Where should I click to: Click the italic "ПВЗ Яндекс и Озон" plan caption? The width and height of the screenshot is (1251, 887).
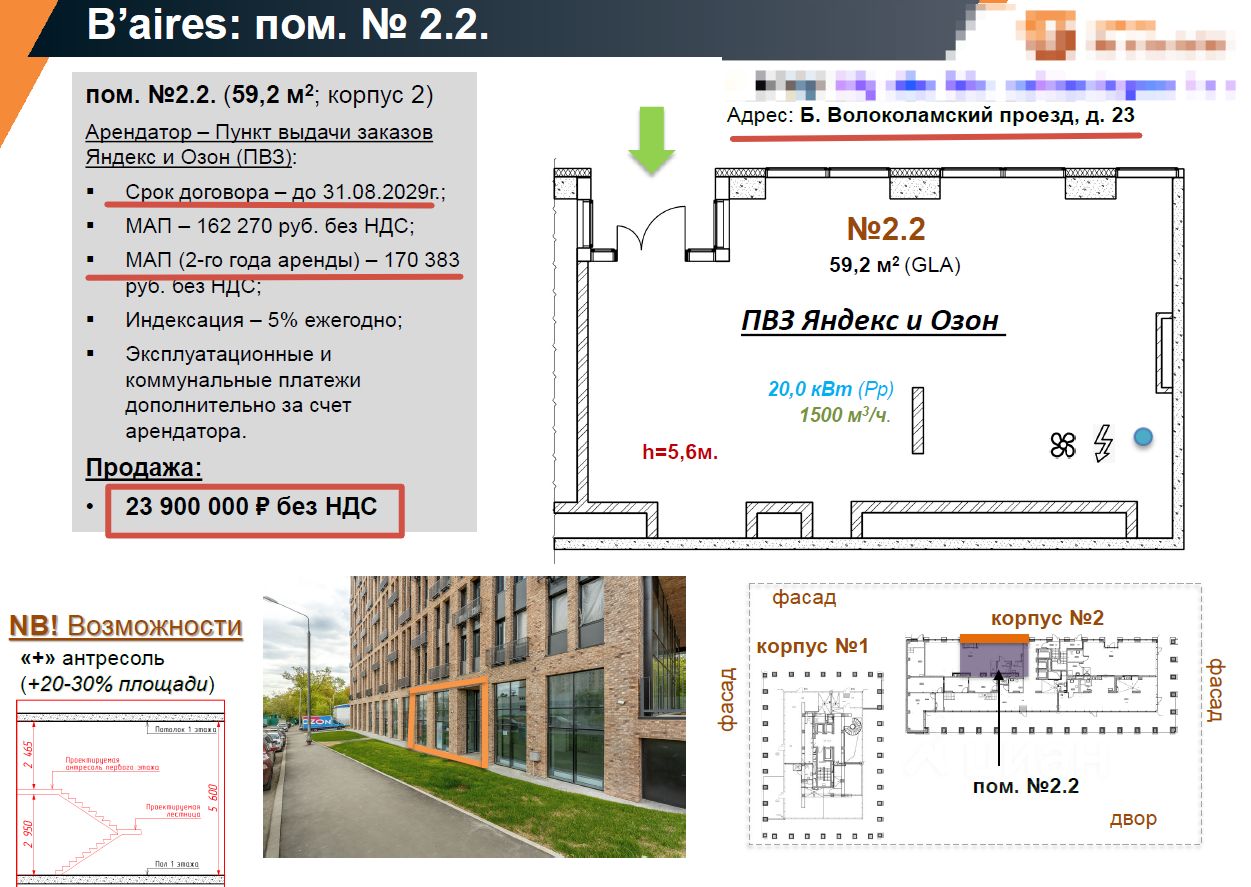click(x=870, y=320)
